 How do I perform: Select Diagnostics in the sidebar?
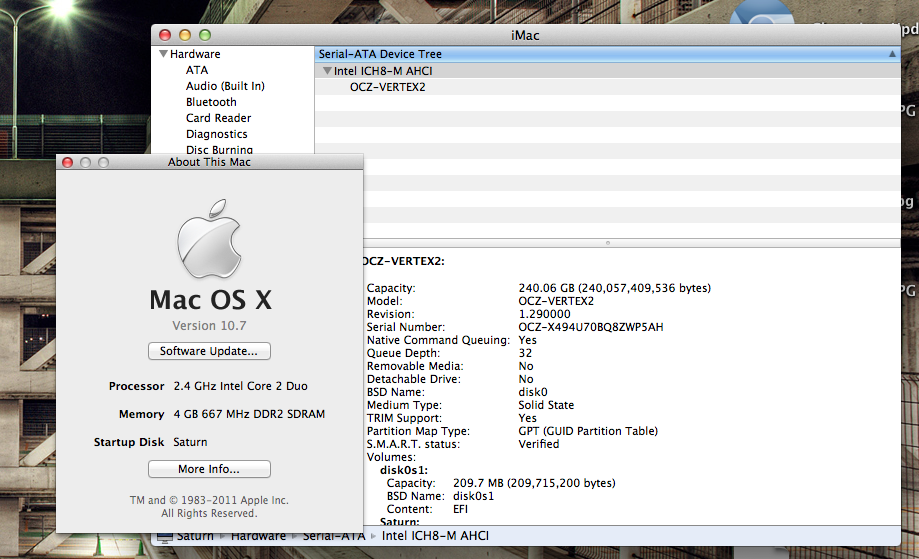(x=216, y=134)
